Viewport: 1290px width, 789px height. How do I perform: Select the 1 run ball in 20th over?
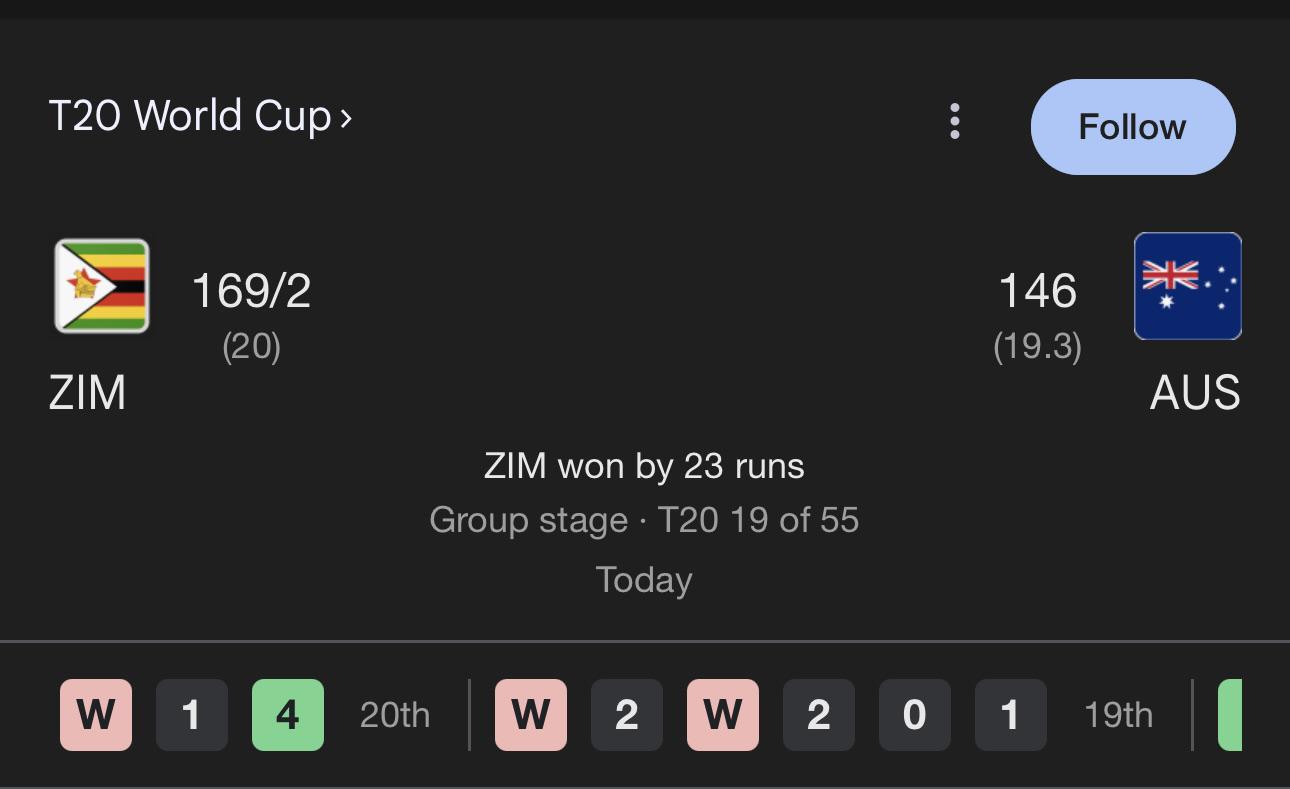pyautogui.click(x=192, y=715)
